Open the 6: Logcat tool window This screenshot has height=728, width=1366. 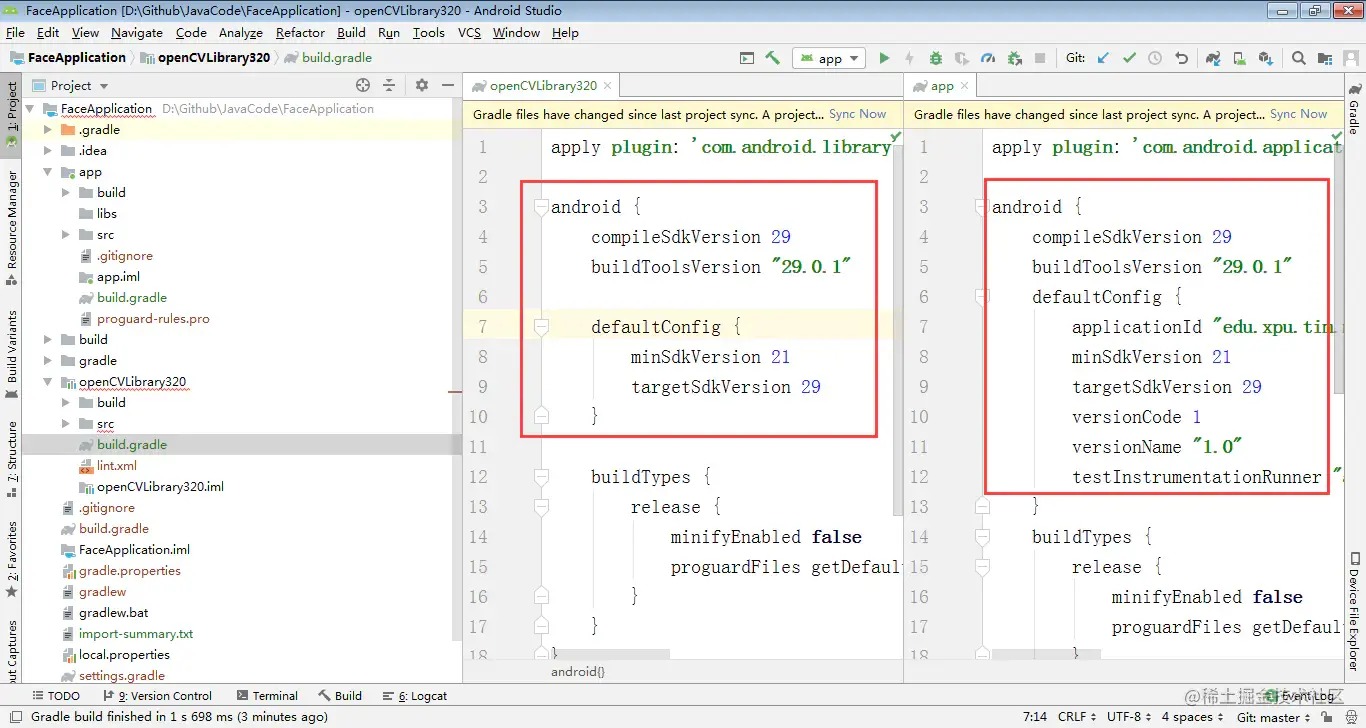click(414, 696)
